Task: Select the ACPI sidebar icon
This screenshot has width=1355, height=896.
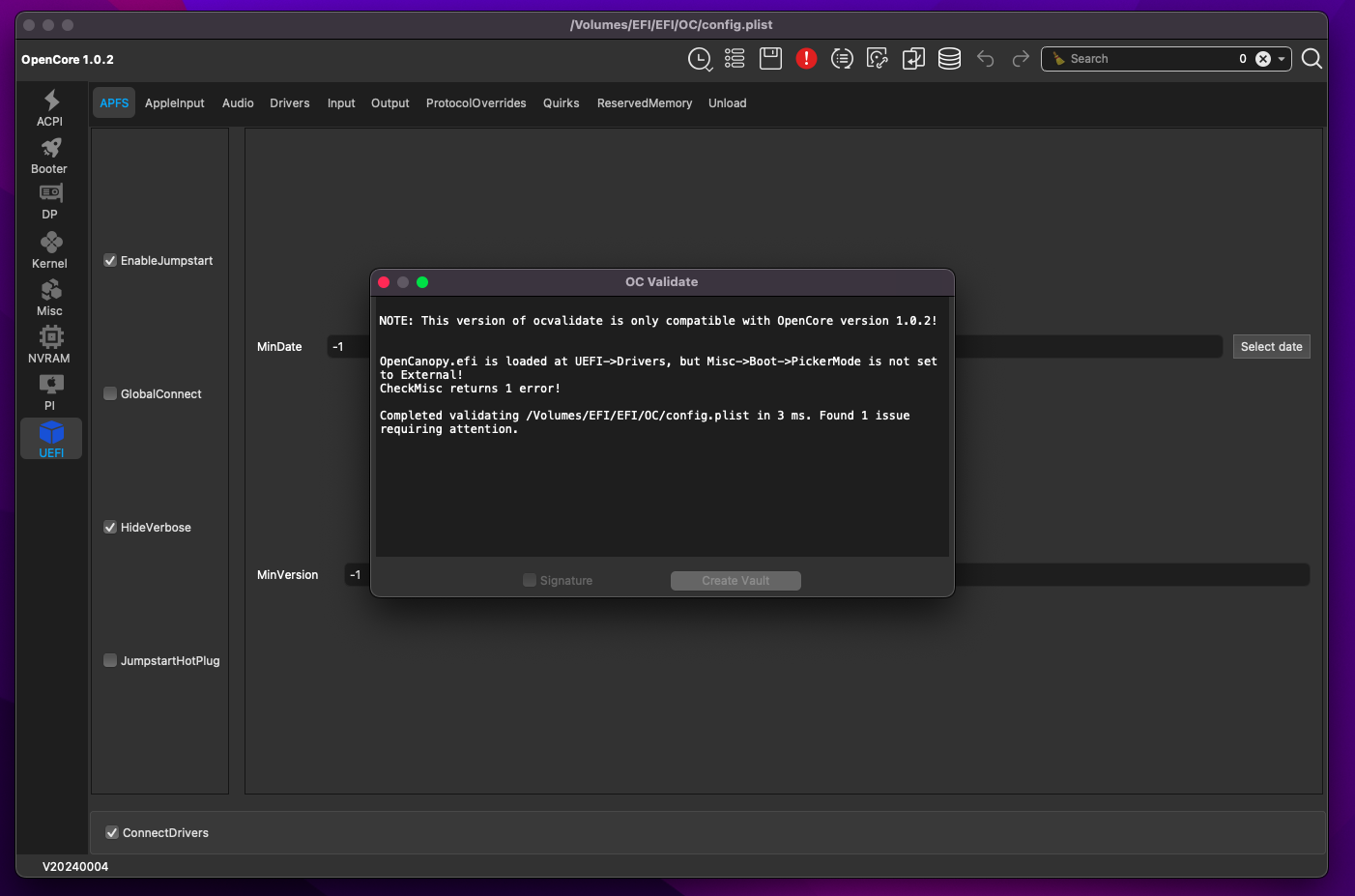Action: 50,107
